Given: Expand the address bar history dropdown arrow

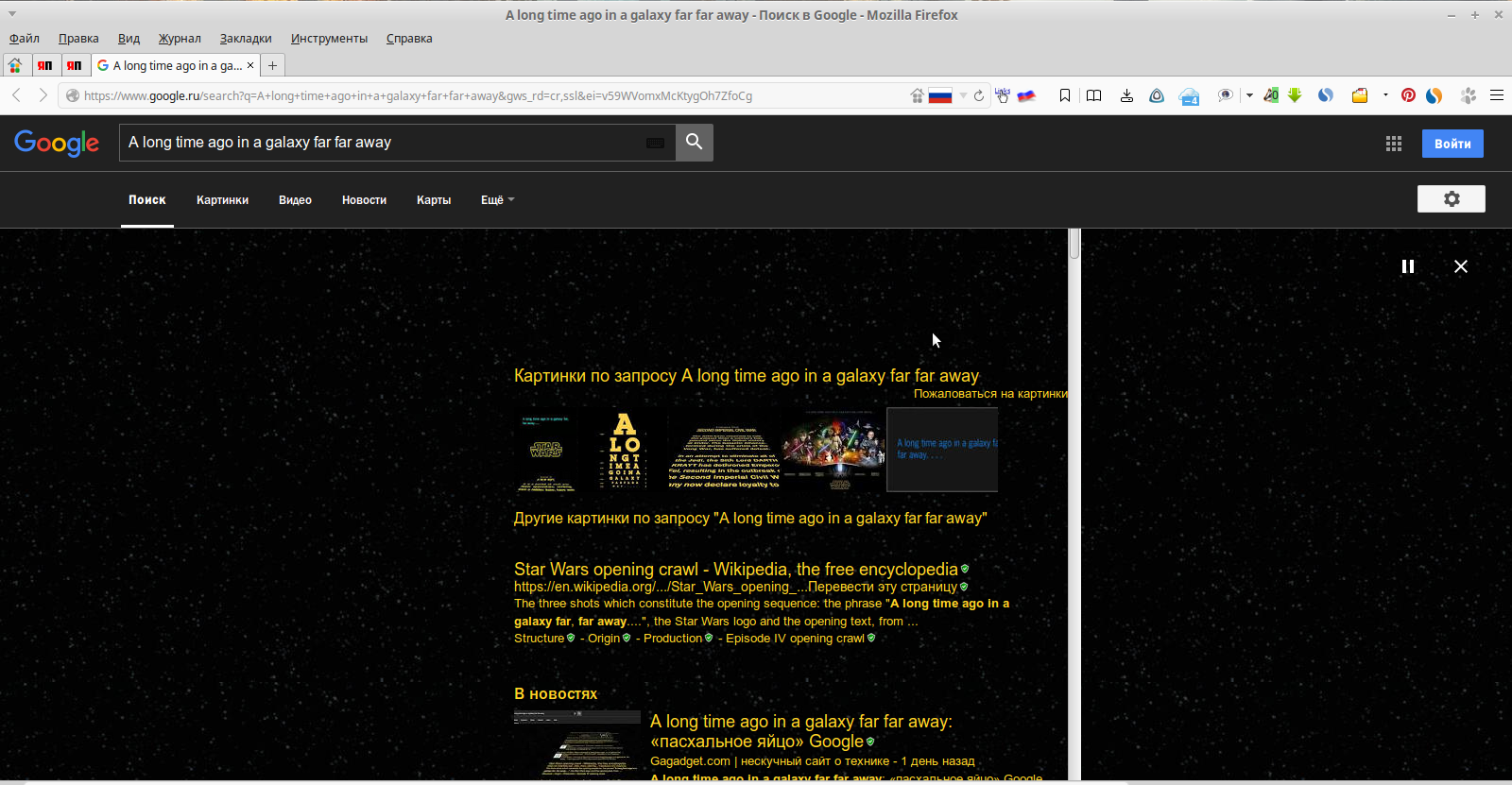Looking at the screenshot, I should click(963, 95).
